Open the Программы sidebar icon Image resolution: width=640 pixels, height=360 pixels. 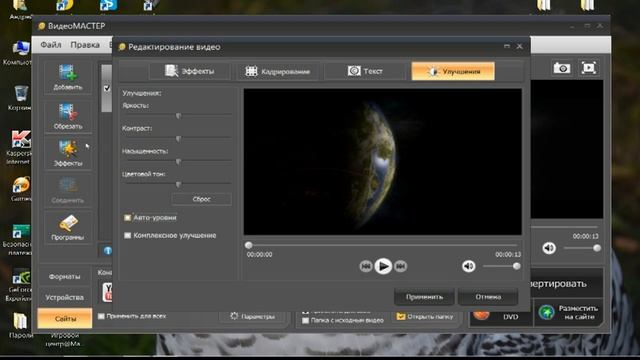click(68, 227)
